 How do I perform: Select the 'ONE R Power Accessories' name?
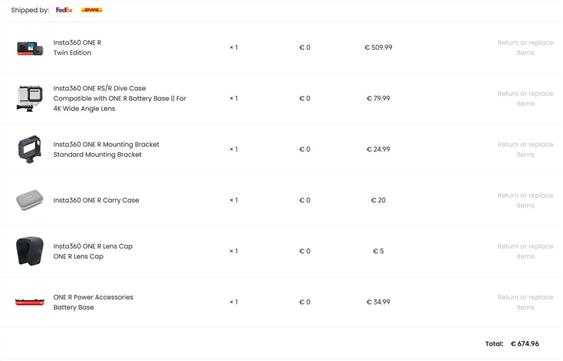point(93,297)
